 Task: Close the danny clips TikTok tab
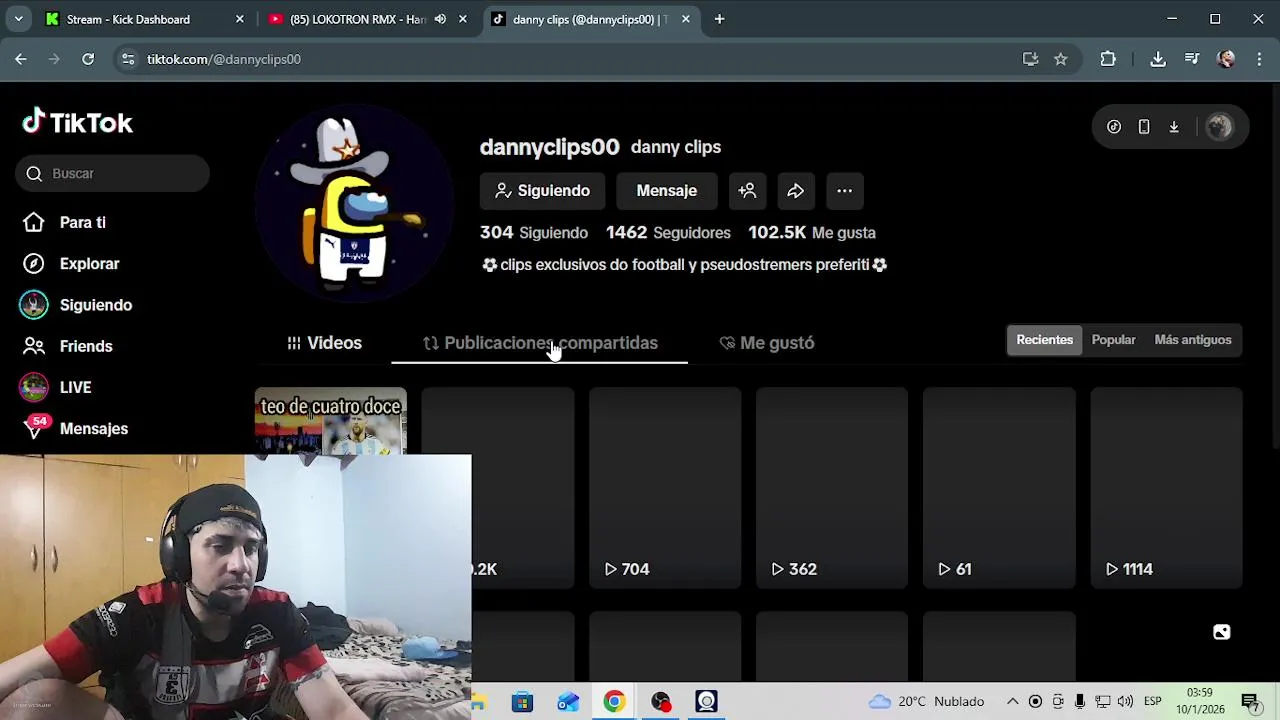coord(685,19)
